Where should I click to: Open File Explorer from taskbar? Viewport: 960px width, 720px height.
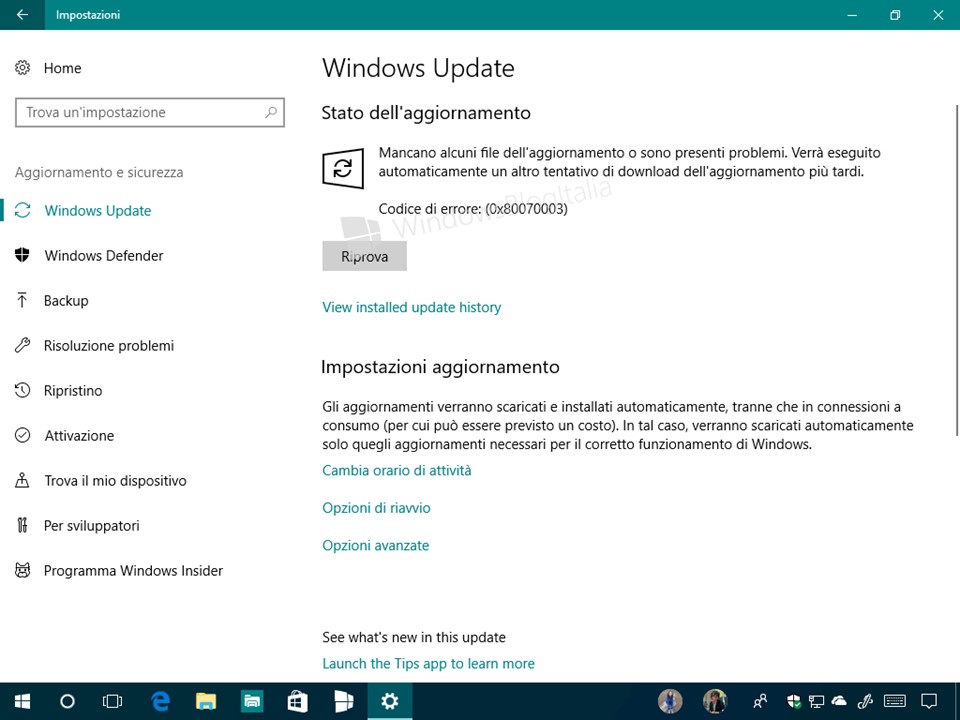click(x=206, y=701)
